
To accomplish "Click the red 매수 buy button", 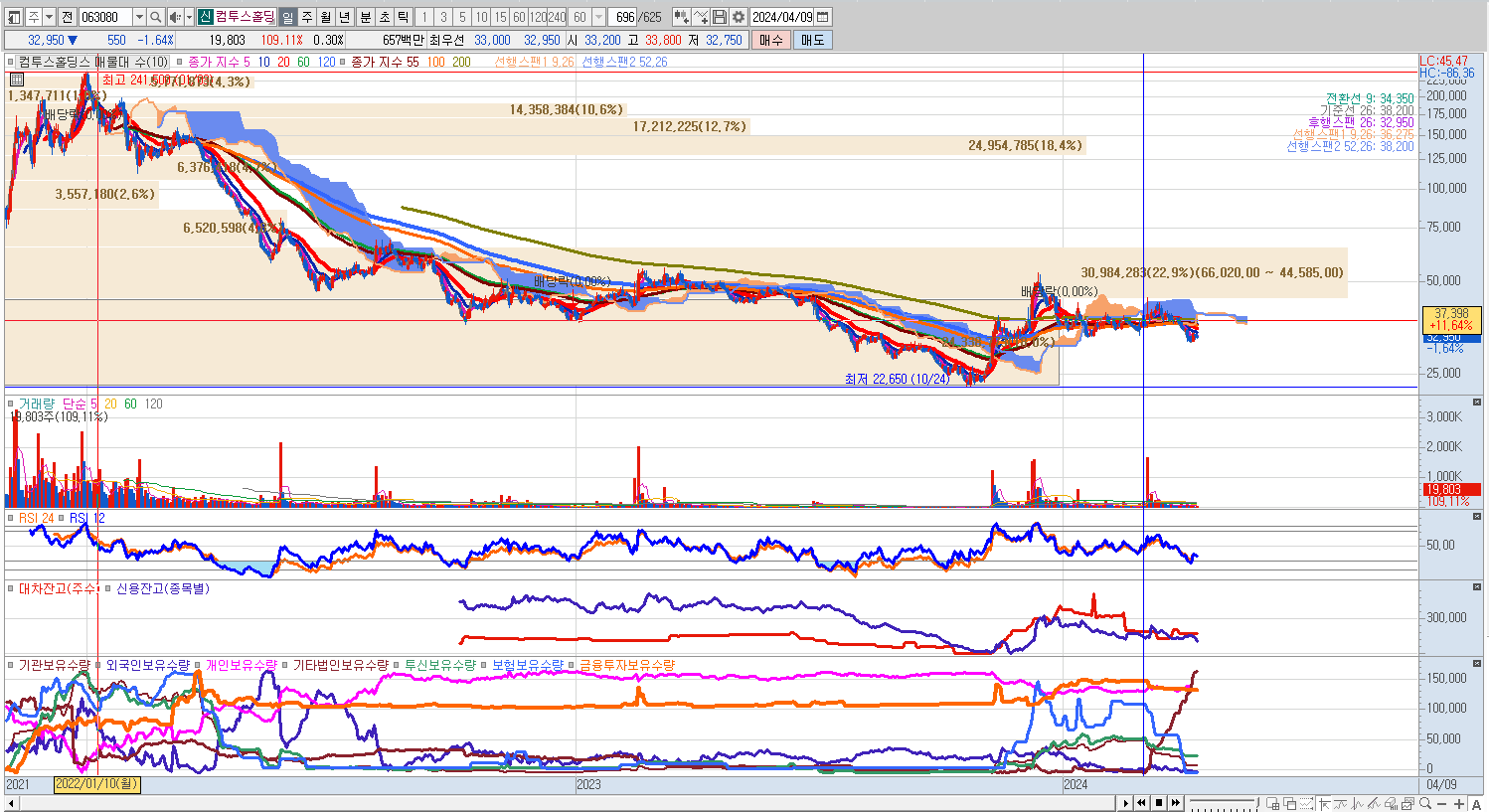I will click(x=771, y=40).
